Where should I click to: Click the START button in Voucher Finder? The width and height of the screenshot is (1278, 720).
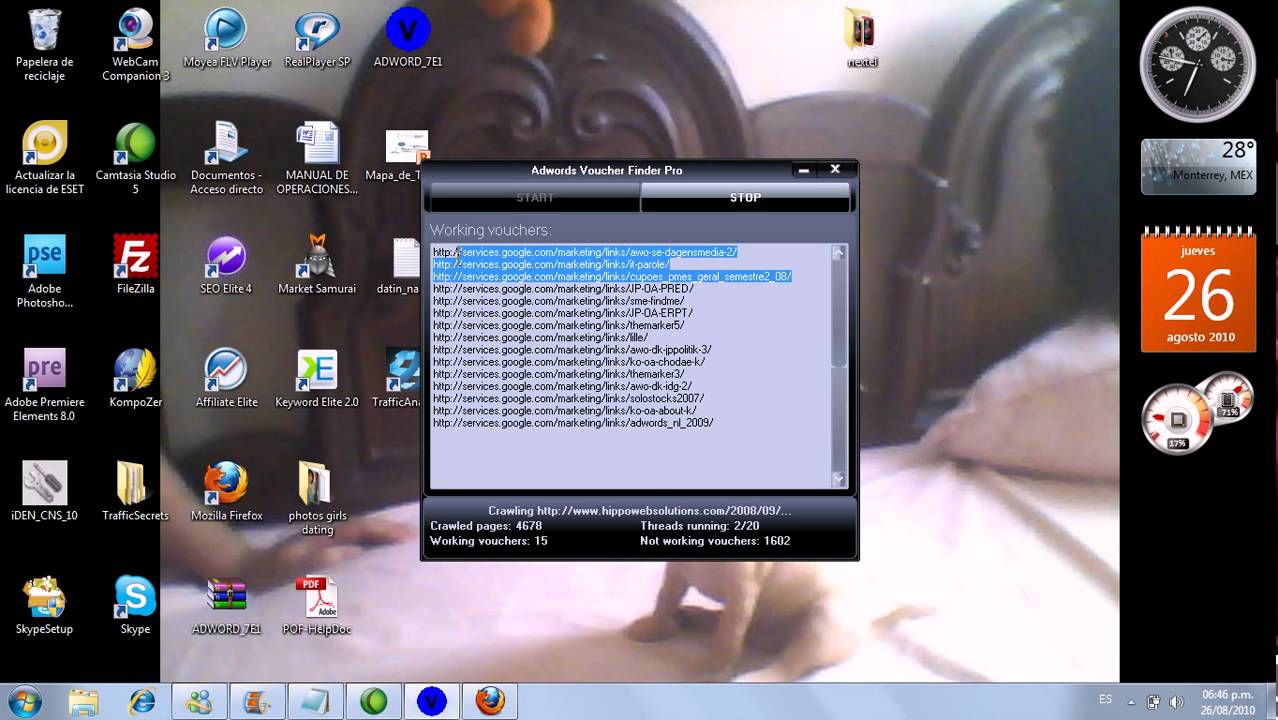535,197
